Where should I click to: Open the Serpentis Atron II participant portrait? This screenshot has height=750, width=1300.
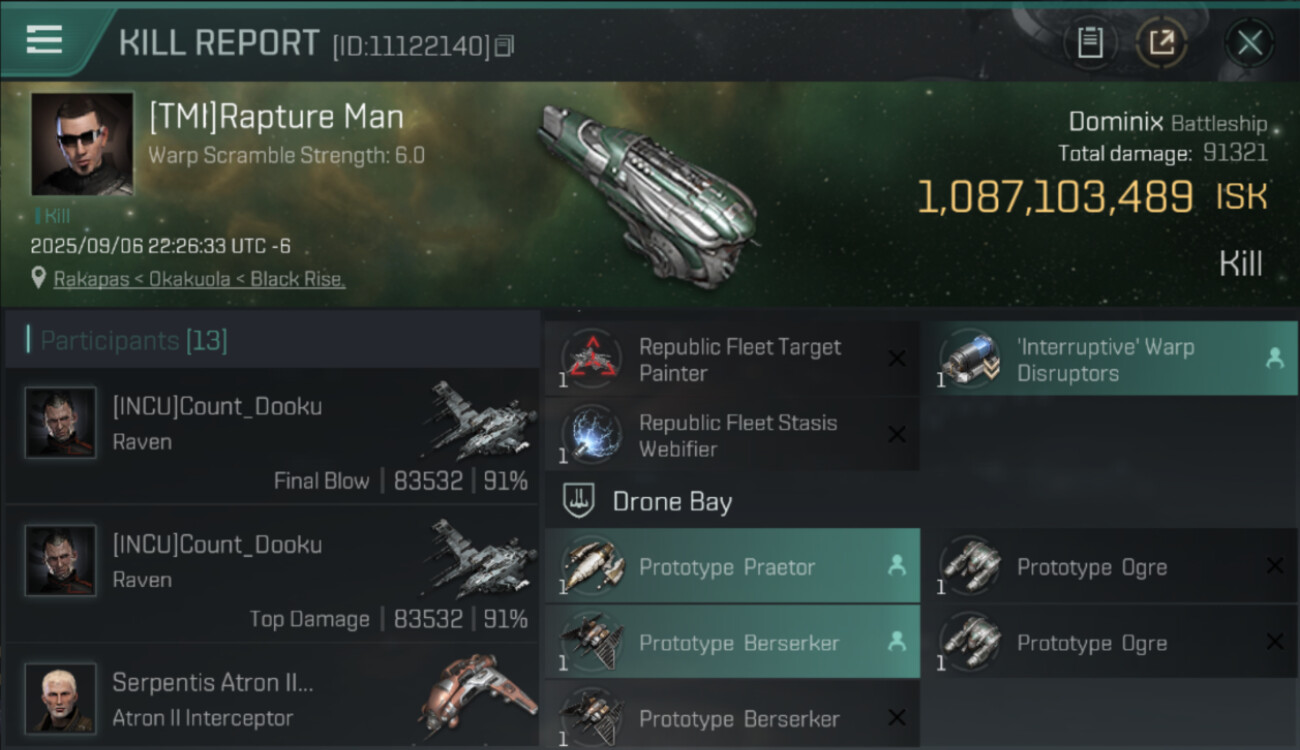(x=61, y=696)
